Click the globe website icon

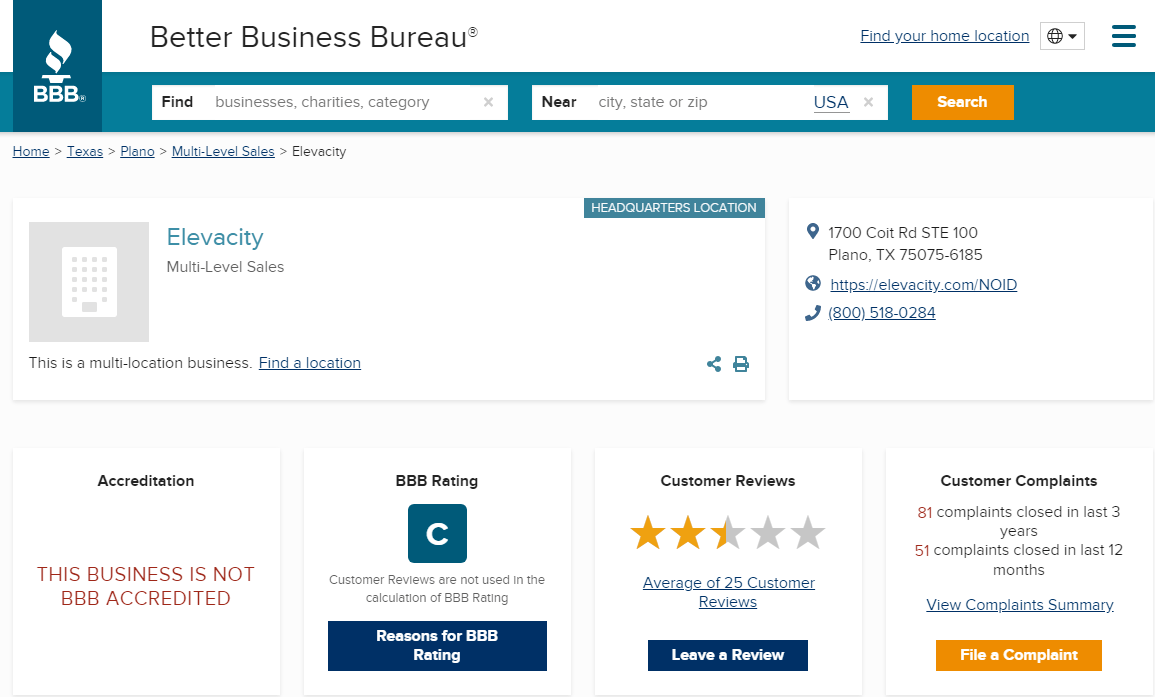tap(812, 284)
